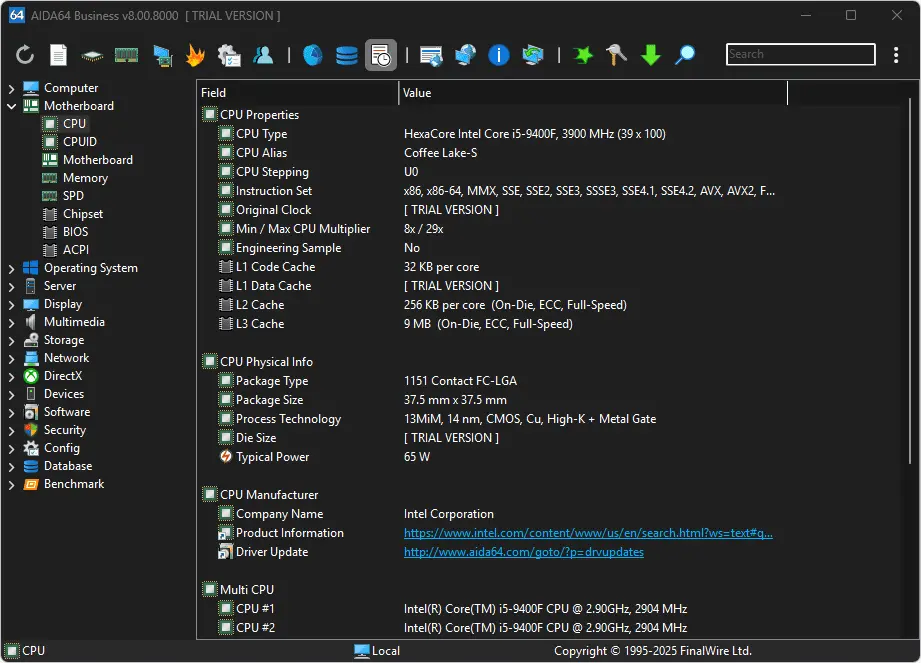The image size is (921, 663).
Task: Expand the Computer tree node
Action: (x=12, y=89)
